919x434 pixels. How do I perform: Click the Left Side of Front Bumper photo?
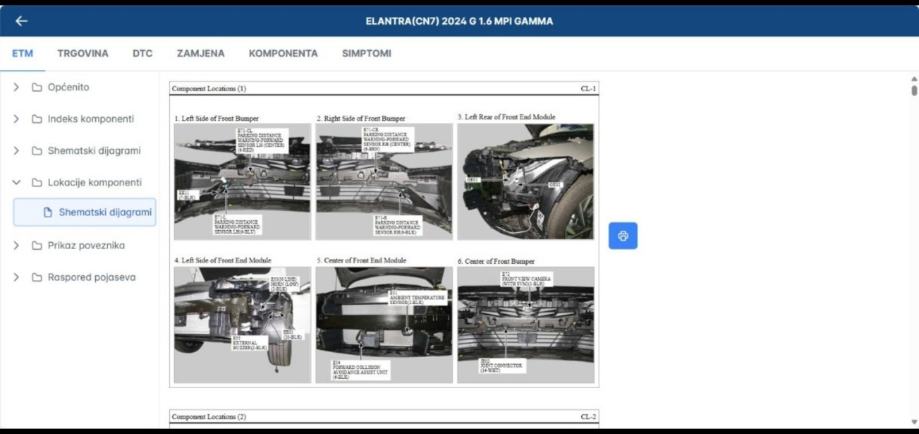tap(242, 182)
